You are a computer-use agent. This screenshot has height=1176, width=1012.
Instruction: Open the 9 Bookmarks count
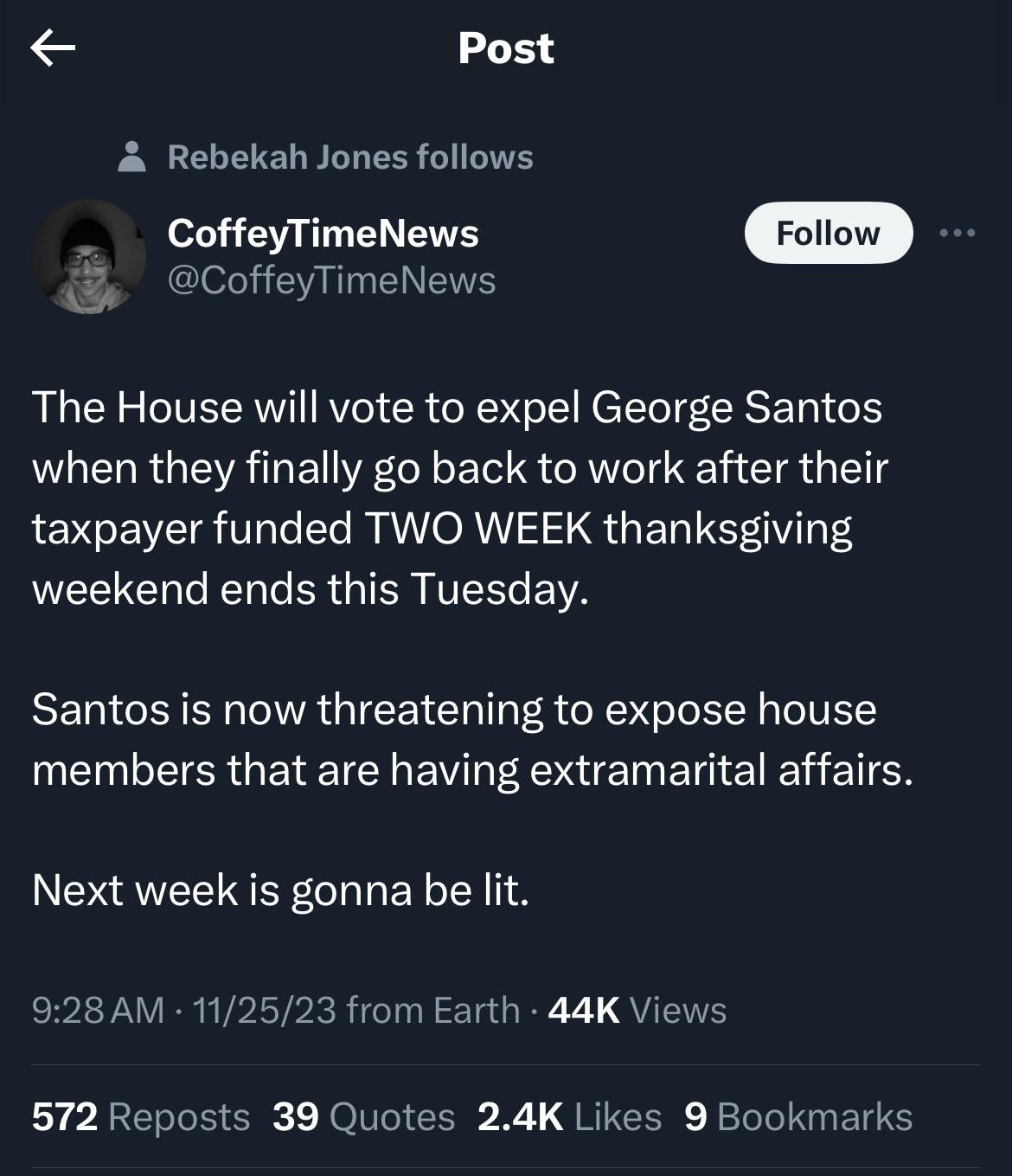tap(798, 1116)
